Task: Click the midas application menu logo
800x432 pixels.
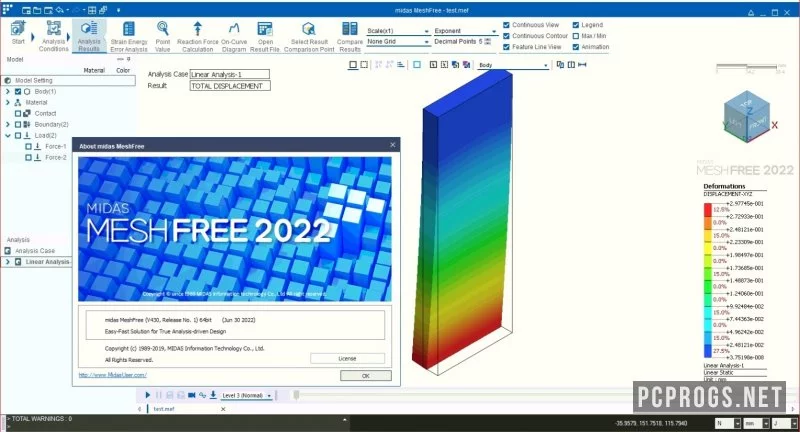Action: pyautogui.click(x=7, y=9)
